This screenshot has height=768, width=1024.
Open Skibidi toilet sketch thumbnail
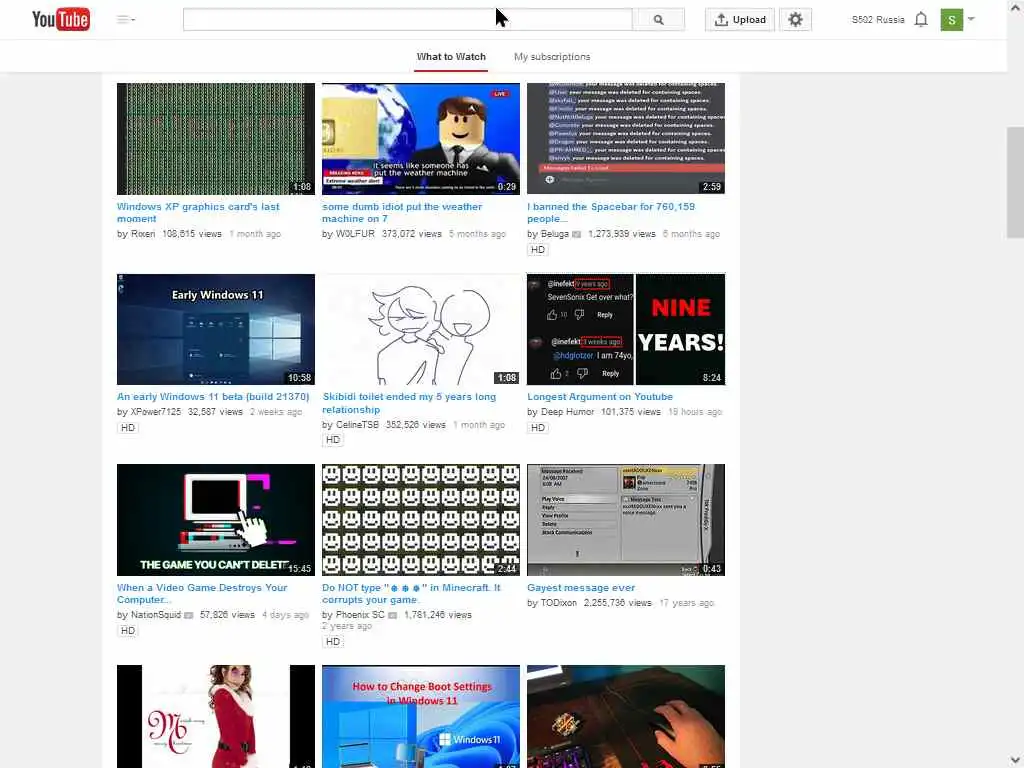click(421, 329)
